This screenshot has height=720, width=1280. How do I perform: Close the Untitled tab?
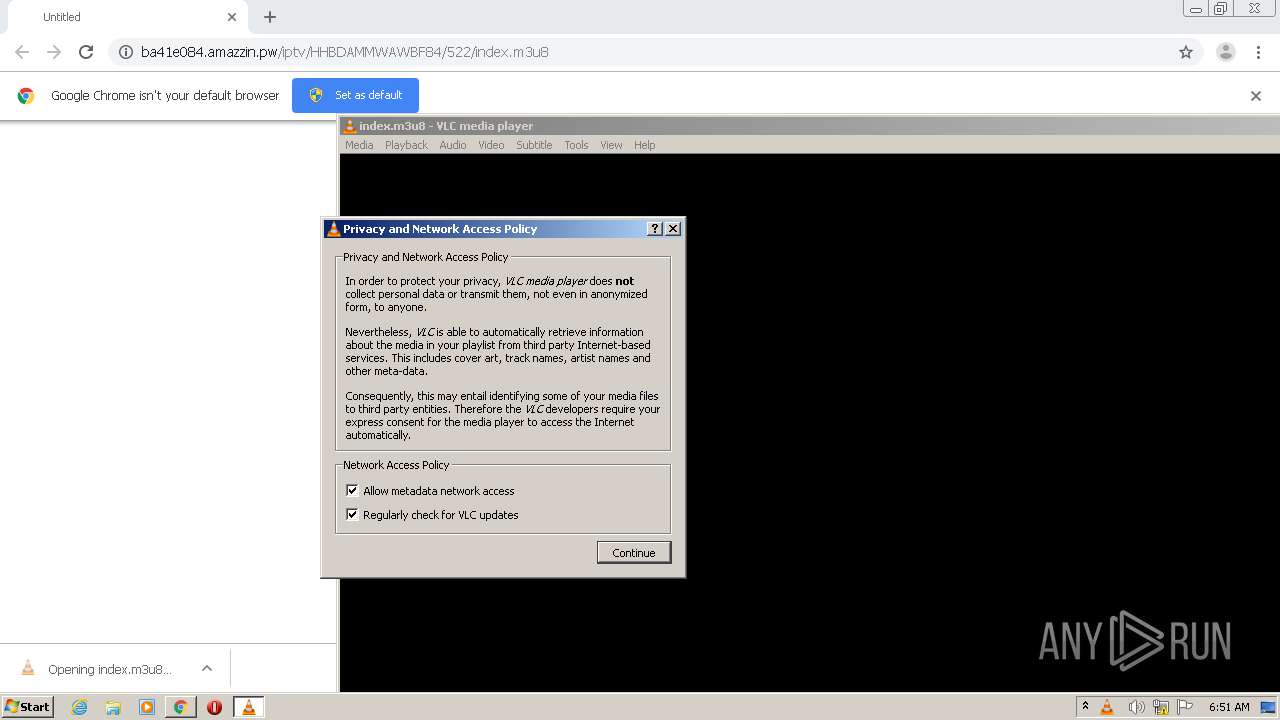(x=232, y=17)
